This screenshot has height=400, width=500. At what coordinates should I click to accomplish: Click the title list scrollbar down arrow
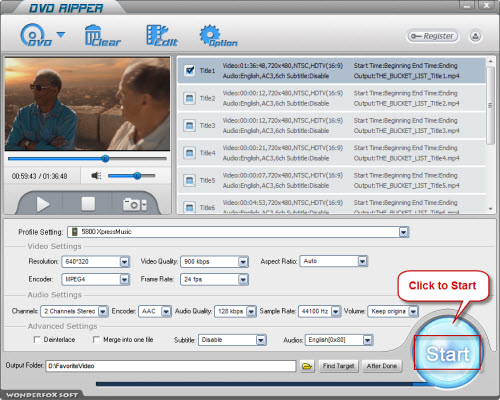coord(490,209)
